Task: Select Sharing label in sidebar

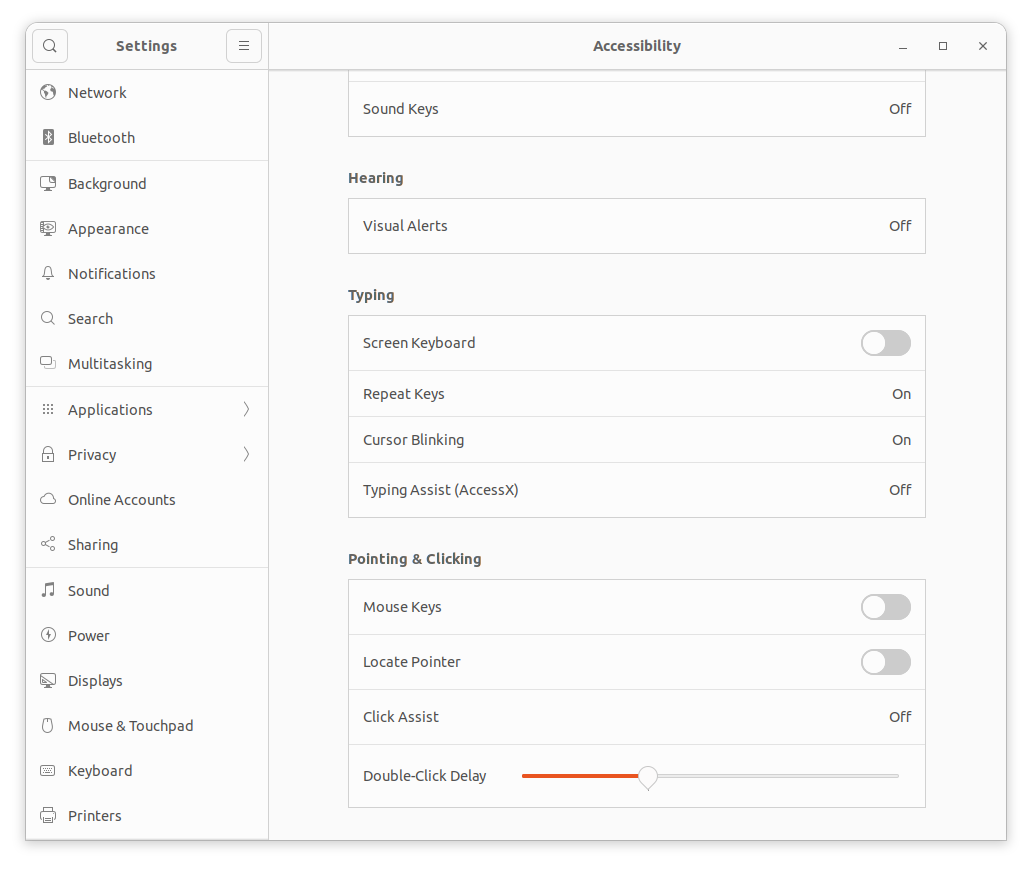Action: (93, 545)
